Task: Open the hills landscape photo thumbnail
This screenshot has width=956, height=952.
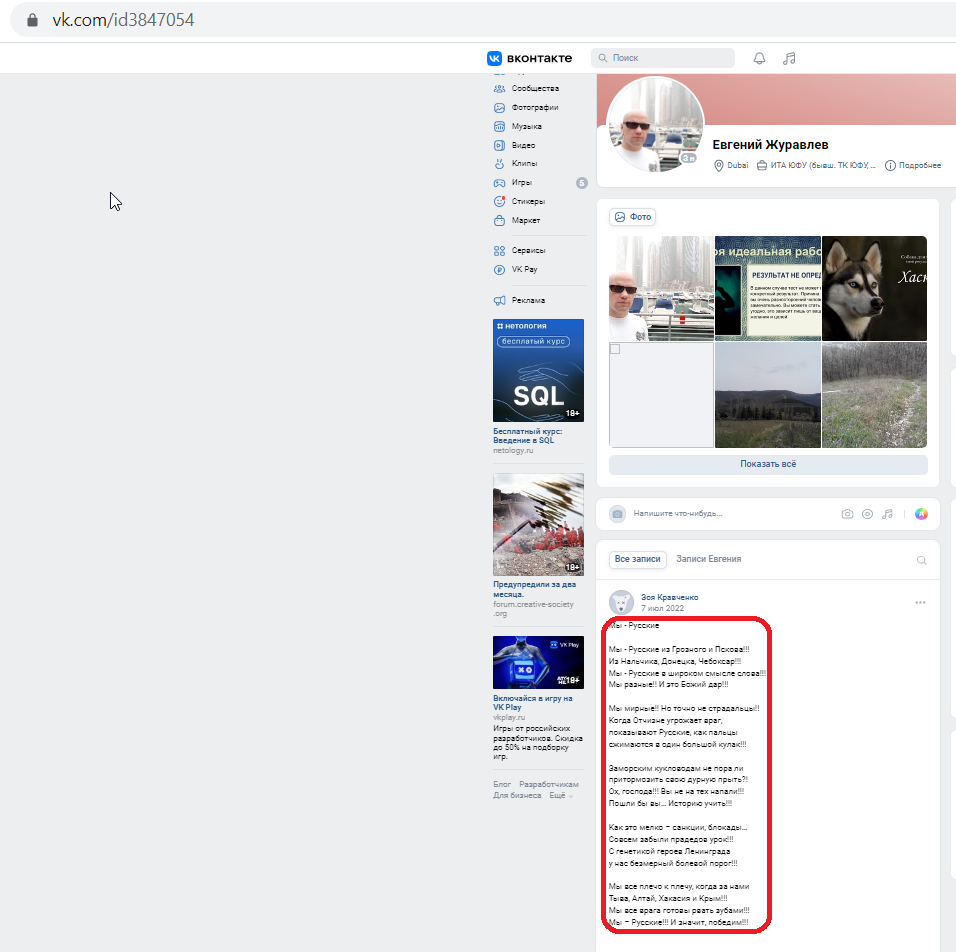Action: [768, 395]
